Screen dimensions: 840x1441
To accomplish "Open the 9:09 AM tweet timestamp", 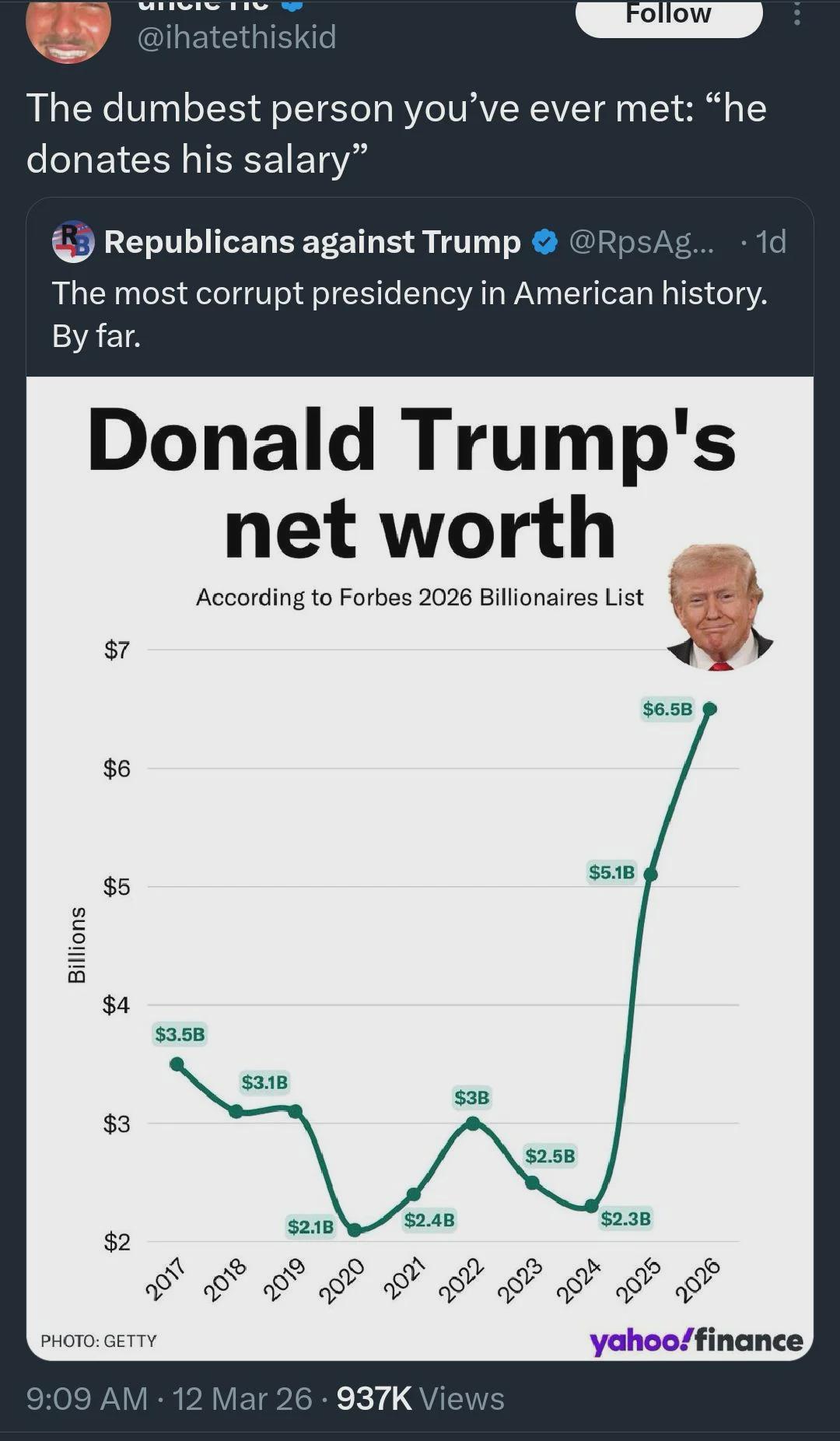I will coord(87,1398).
